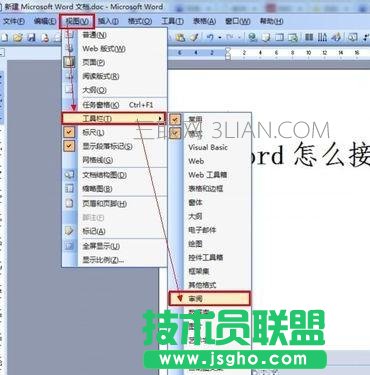This screenshot has width=370, height=375.
Task: Click the Save diskette toolbar icon
Action: 31,37
